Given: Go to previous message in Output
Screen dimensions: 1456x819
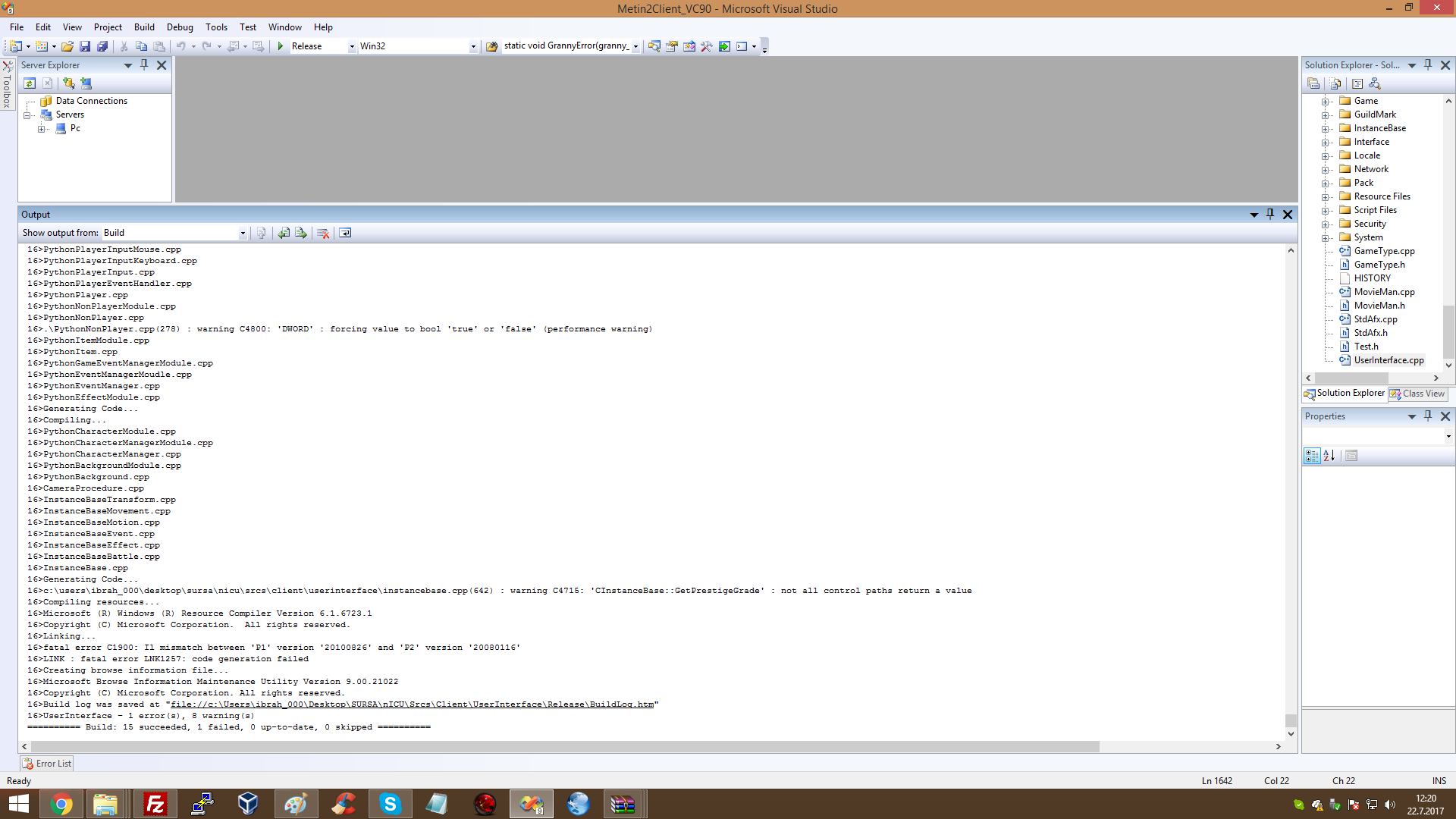Looking at the screenshot, I should click(x=284, y=233).
